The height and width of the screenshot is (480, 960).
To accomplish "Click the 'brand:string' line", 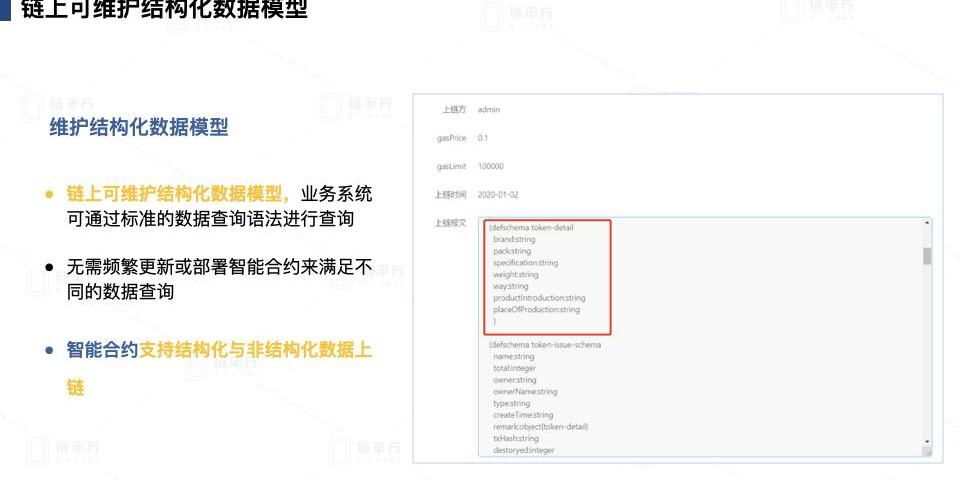I will [514, 239].
